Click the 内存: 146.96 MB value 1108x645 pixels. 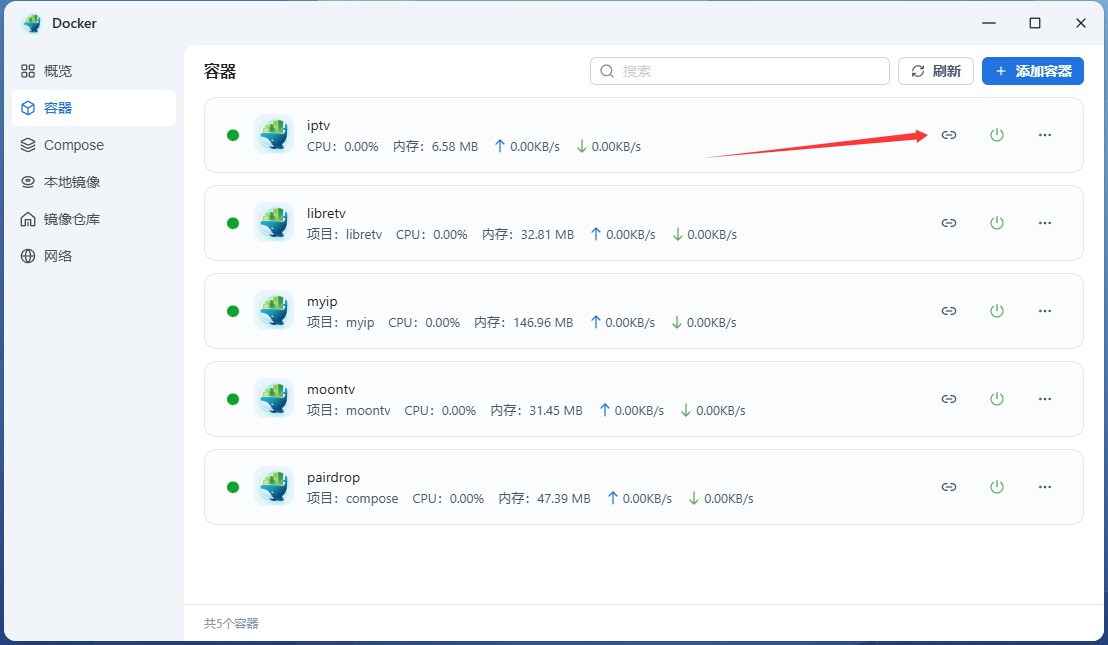tap(524, 323)
